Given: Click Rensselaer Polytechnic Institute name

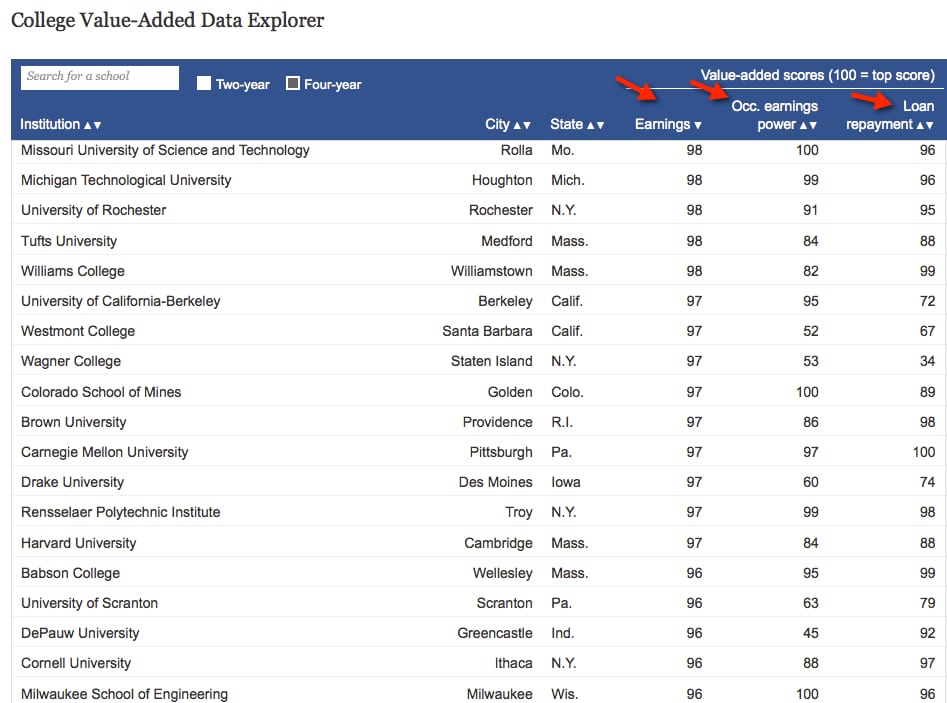Looking at the screenshot, I should [120, 512].
